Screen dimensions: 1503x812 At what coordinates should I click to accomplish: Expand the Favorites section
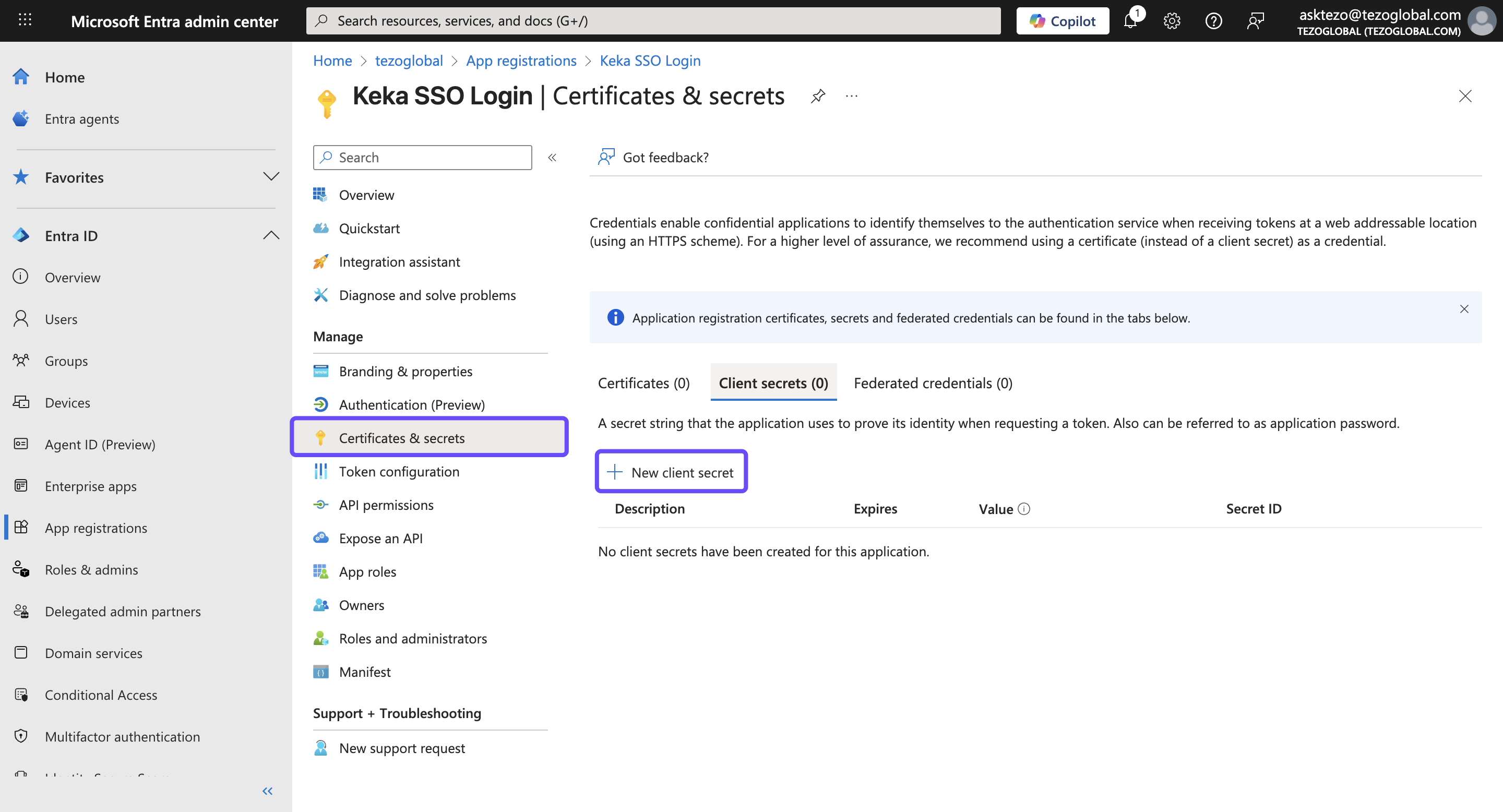[271, 177]
